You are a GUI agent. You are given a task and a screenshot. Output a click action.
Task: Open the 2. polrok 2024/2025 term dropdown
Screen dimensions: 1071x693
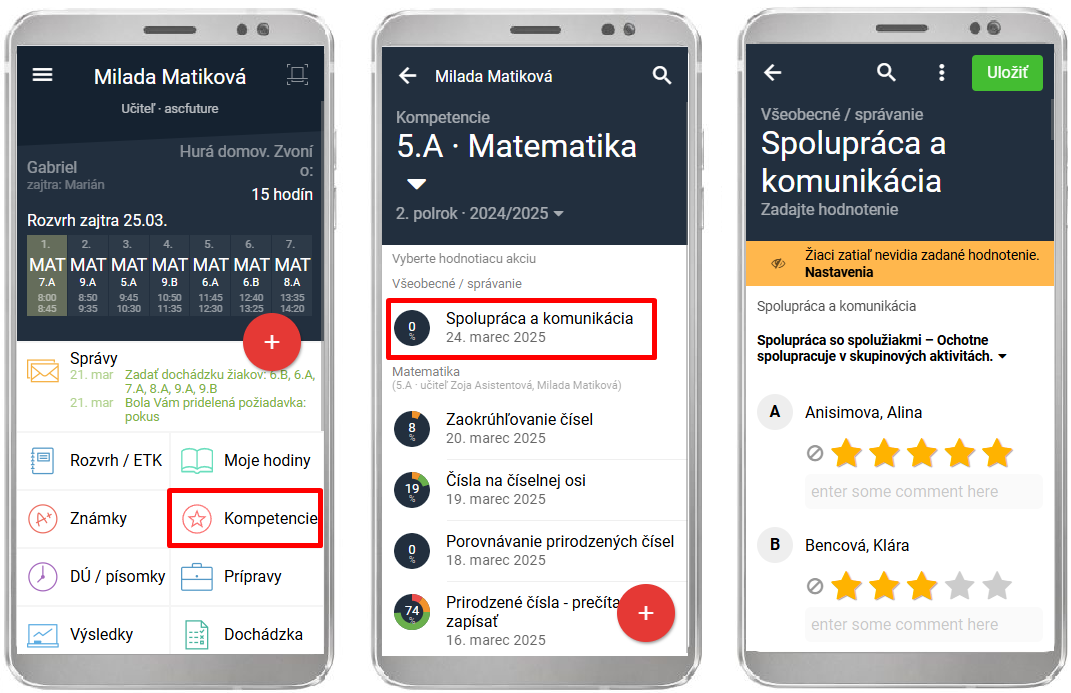(x=479, y=214)
